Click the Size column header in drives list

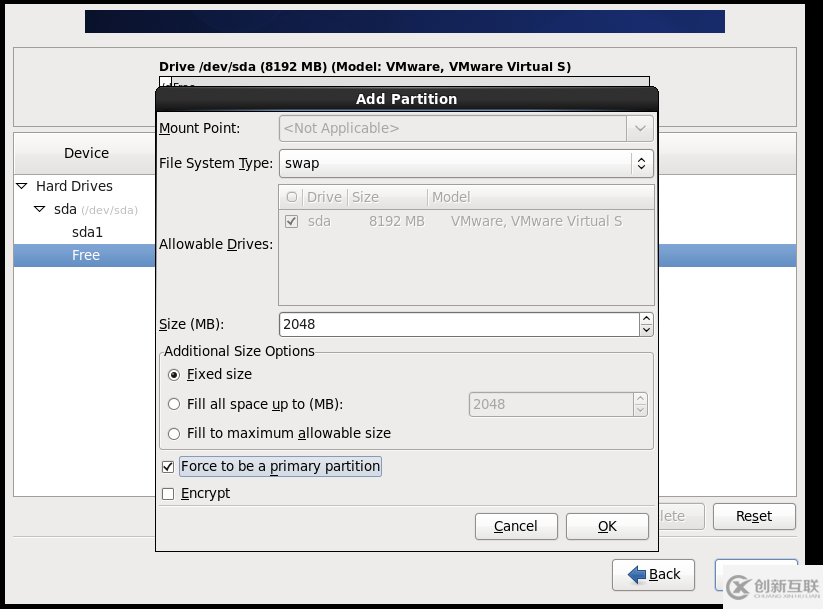387,197
